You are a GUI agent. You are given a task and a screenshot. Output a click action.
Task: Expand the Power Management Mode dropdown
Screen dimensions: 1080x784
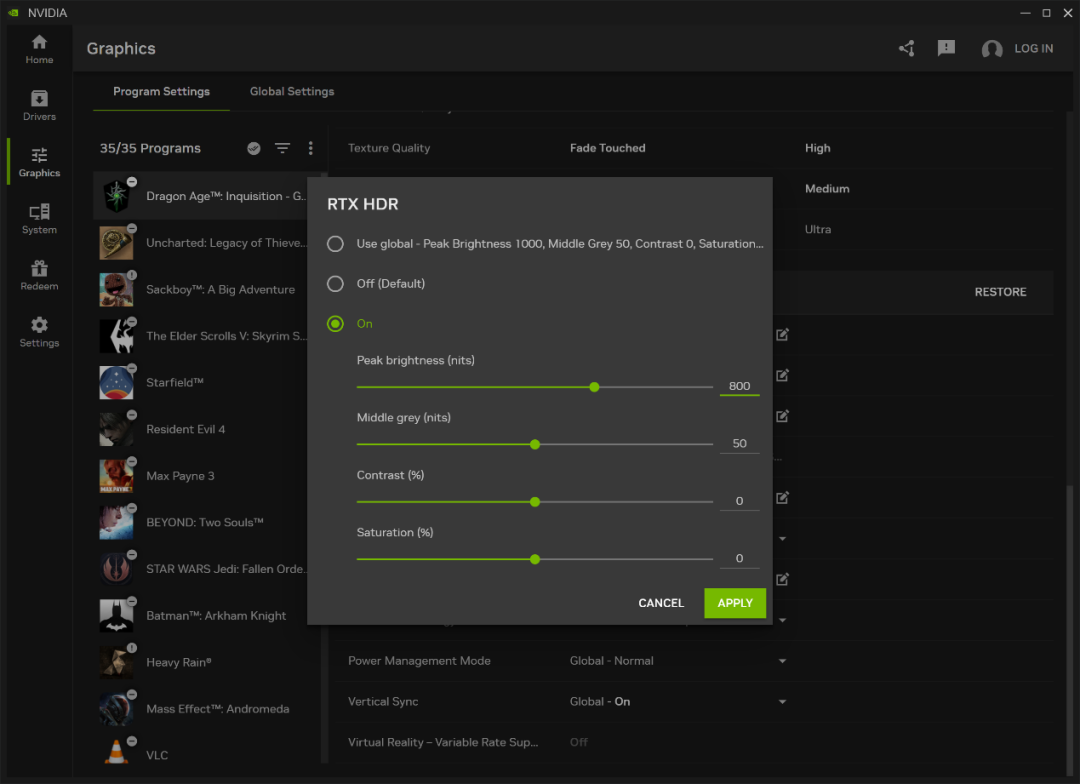[x=782, y=661]
